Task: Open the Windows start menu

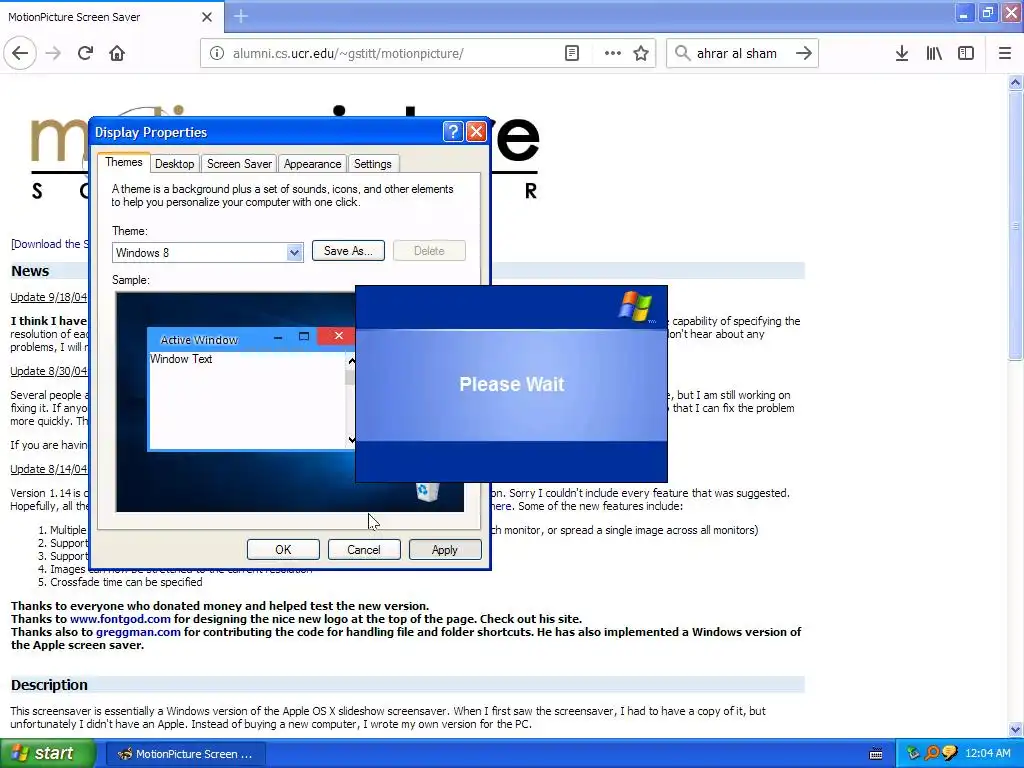Action: [x=47, y=754]
